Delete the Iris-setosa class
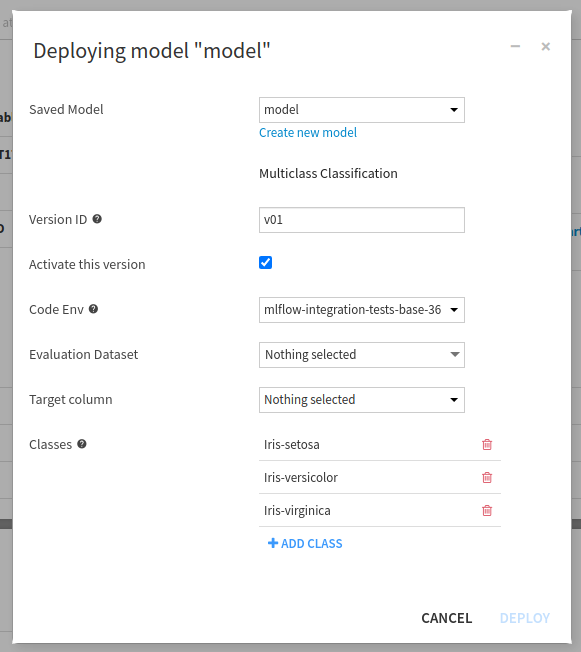Viewport: 581px width, 652px height. coord(487,445)
